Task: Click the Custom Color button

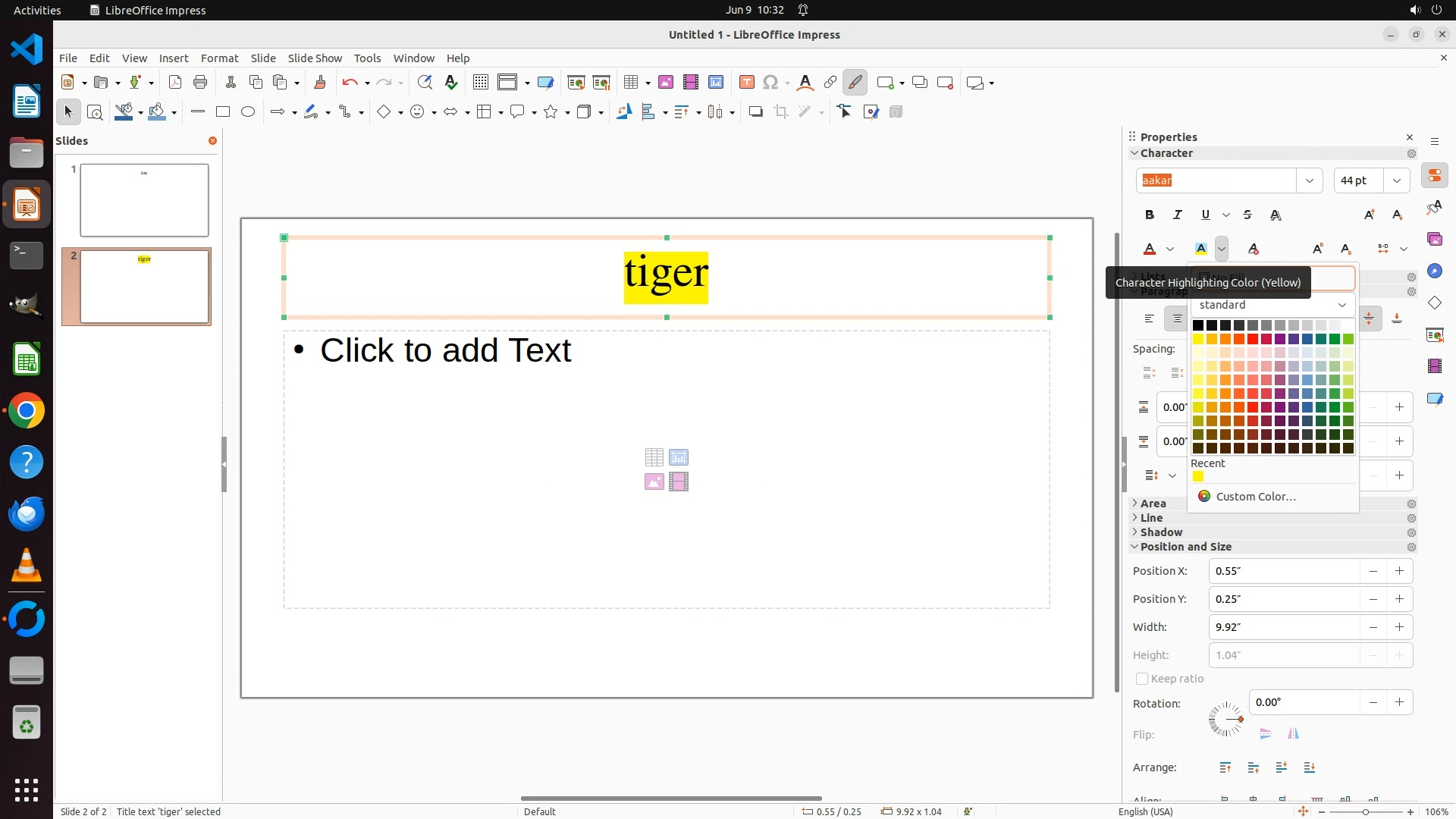Action: [1255, 497]
